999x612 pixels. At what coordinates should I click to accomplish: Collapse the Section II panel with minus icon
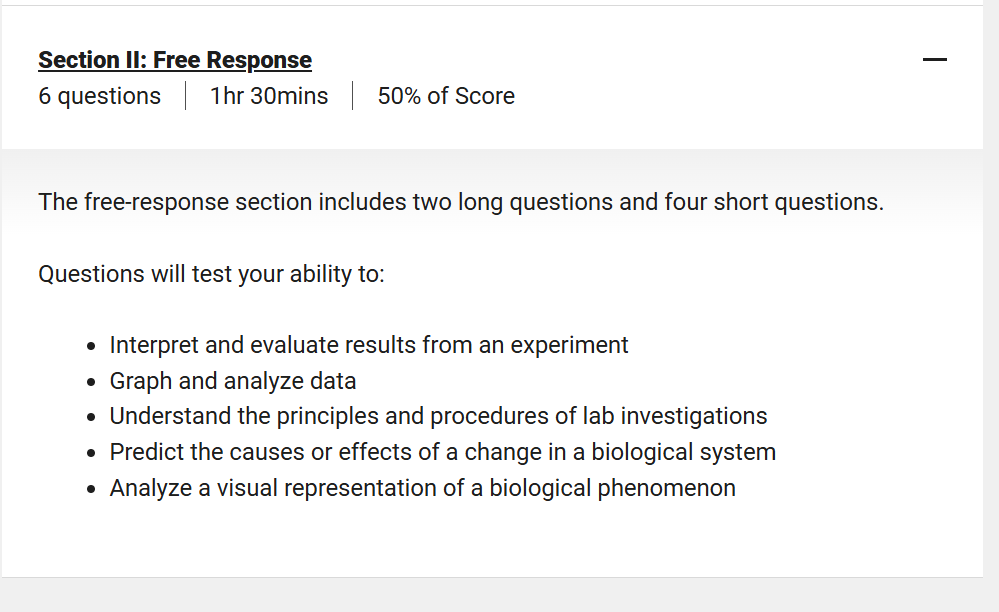(934, 61)
